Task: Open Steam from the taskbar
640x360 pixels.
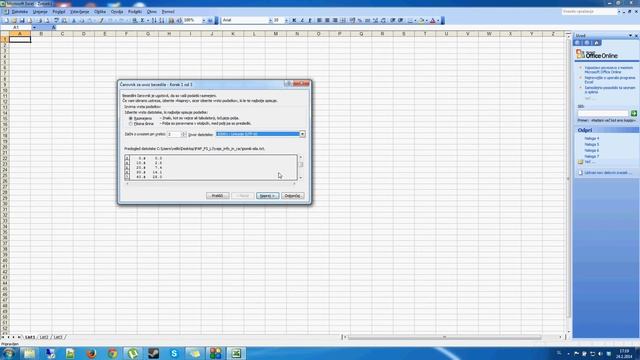Action: (153, 353)
